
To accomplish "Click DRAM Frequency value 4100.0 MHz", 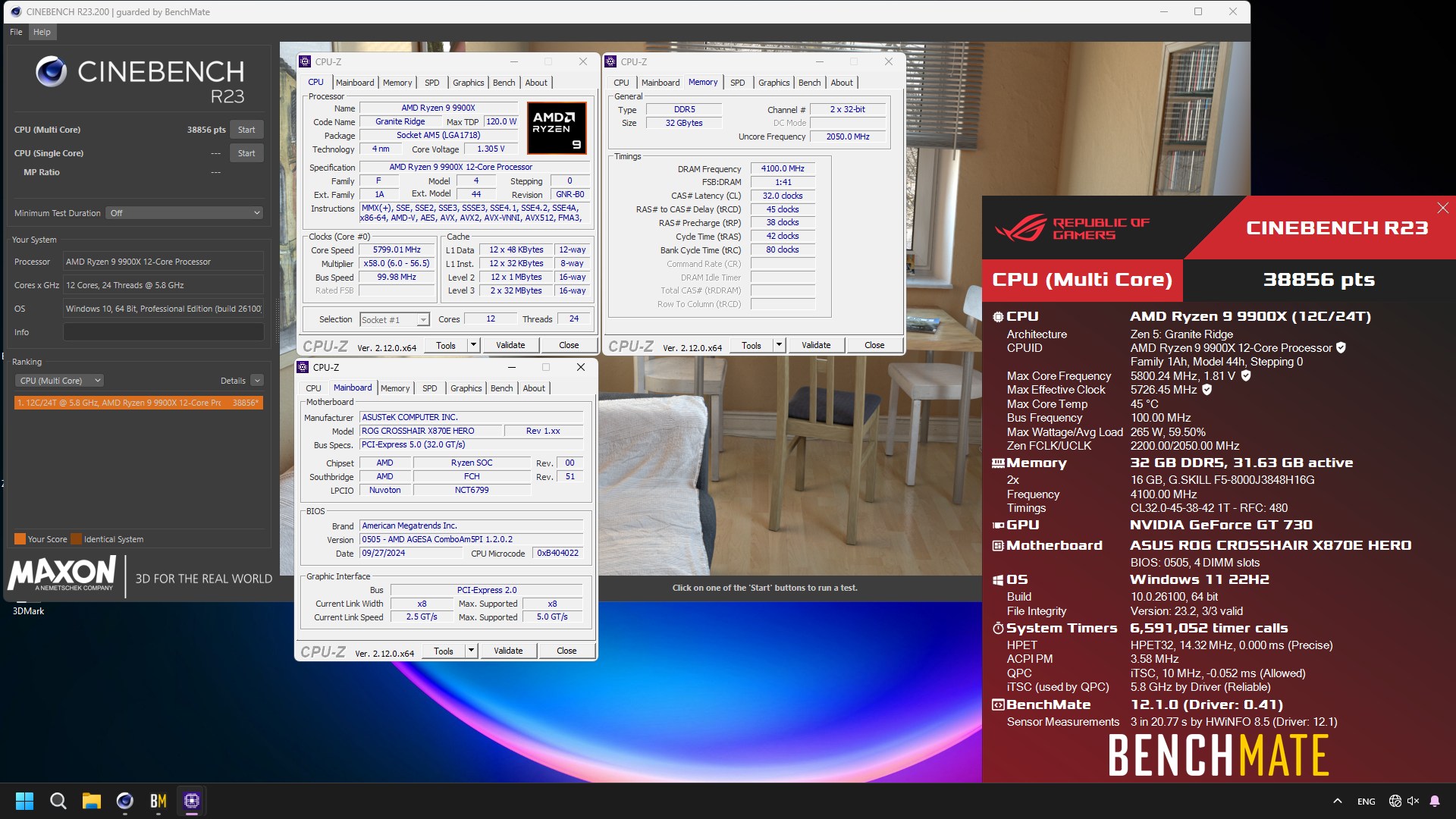I will [783, 168].
